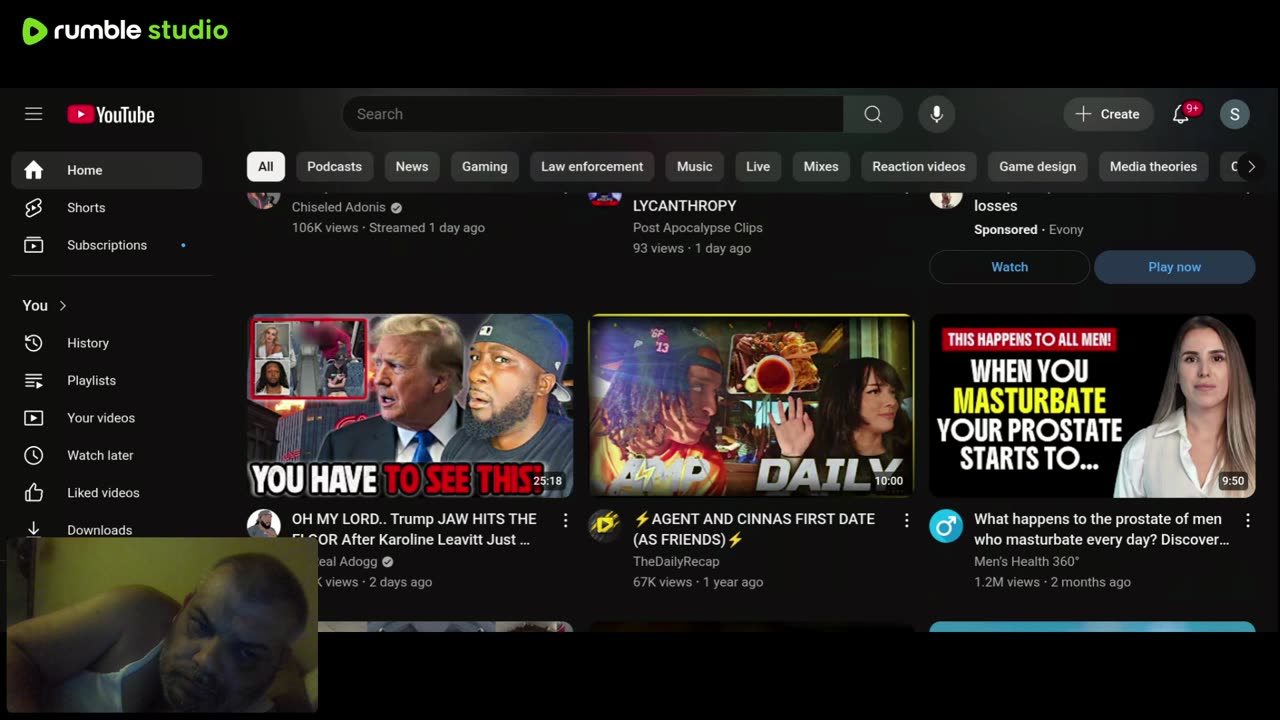Viewport: 1280px width, 720px height.
Task: Open the notifications bell
Action: (1181, 114)
